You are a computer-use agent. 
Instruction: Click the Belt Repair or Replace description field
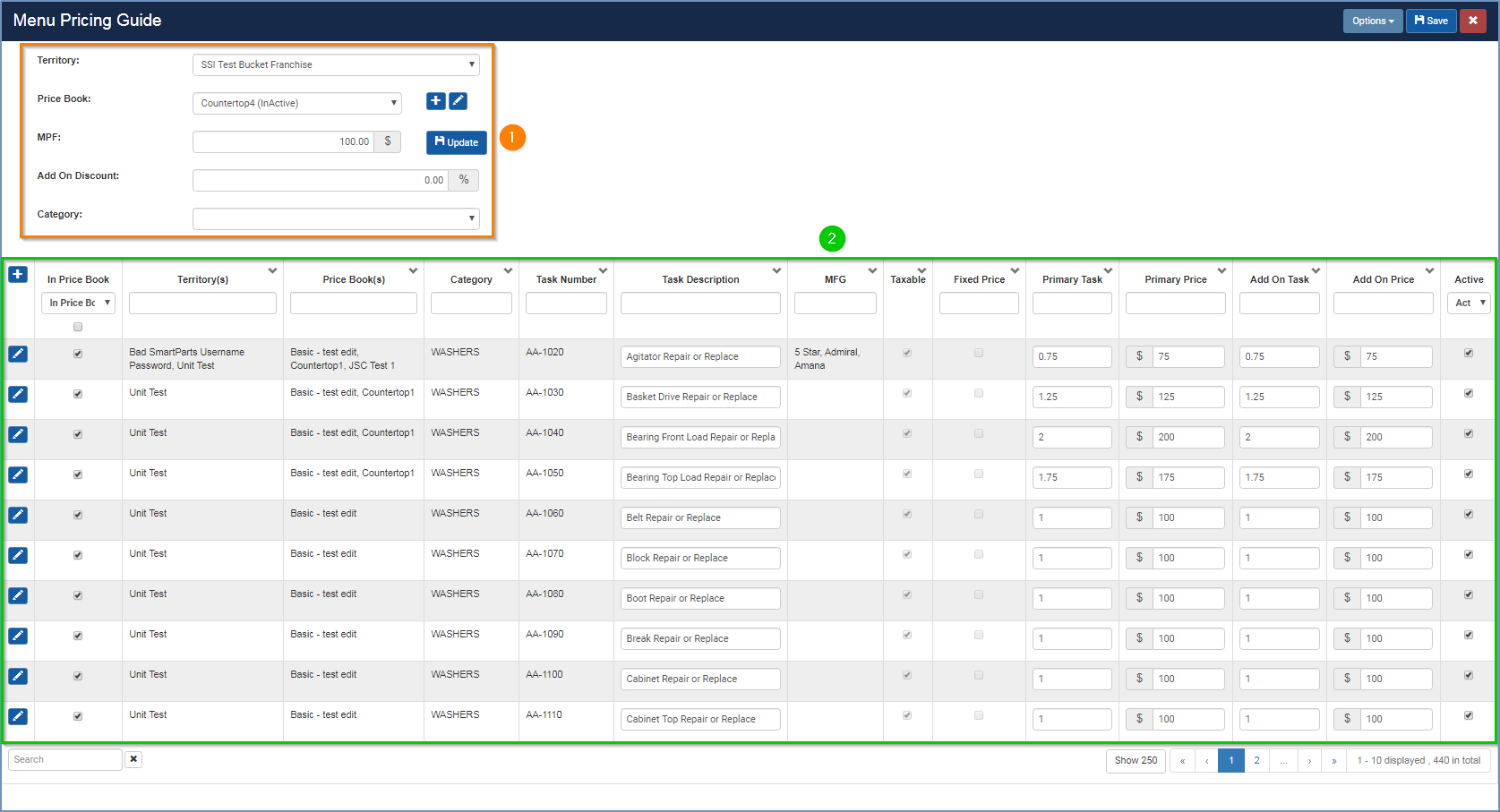pos(700,517)
